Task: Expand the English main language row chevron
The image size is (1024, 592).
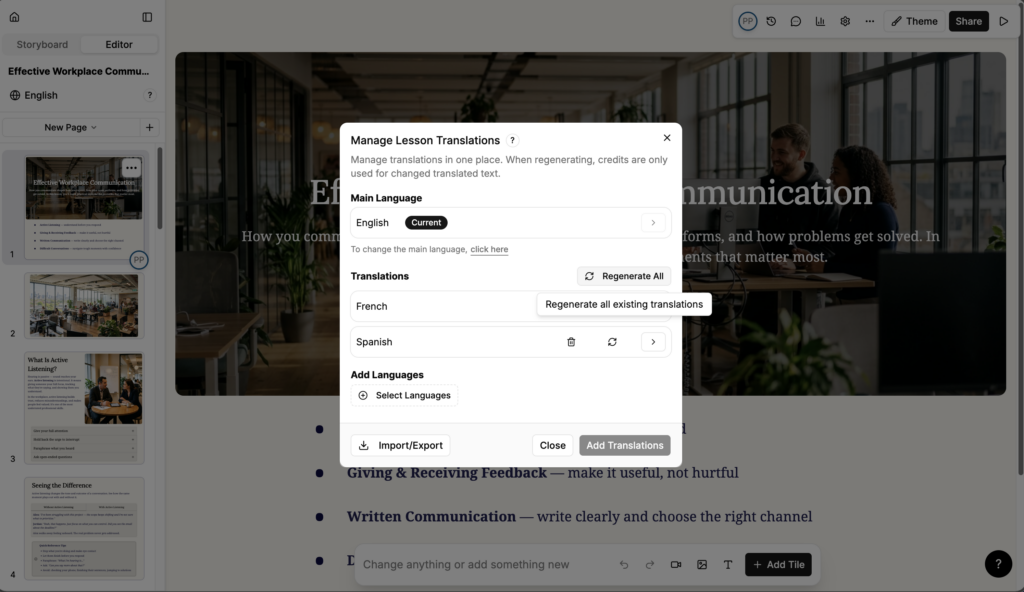Action: 653,223
